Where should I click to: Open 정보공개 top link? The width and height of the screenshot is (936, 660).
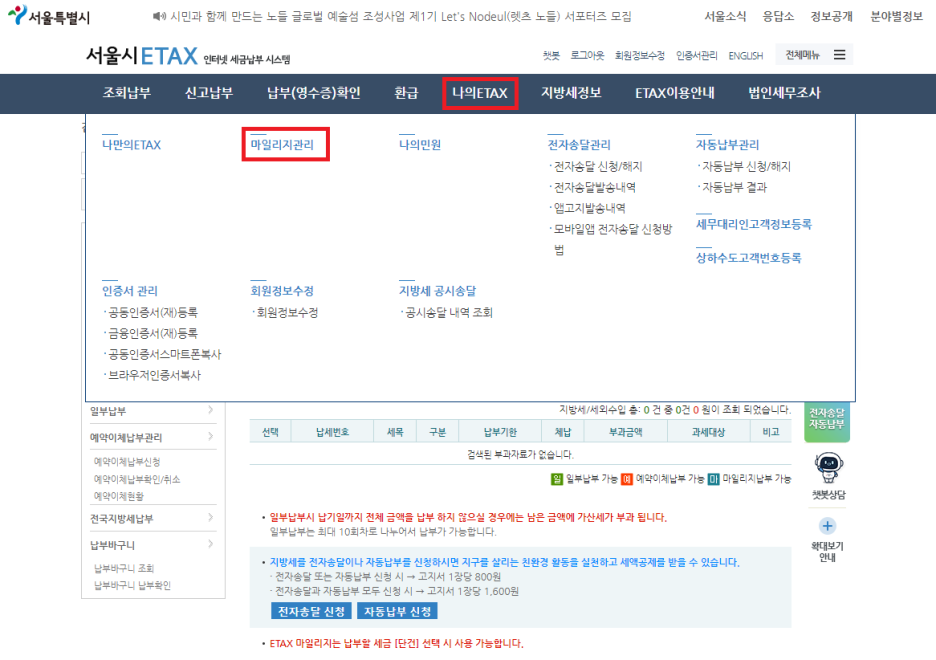[x=831, y=17]
